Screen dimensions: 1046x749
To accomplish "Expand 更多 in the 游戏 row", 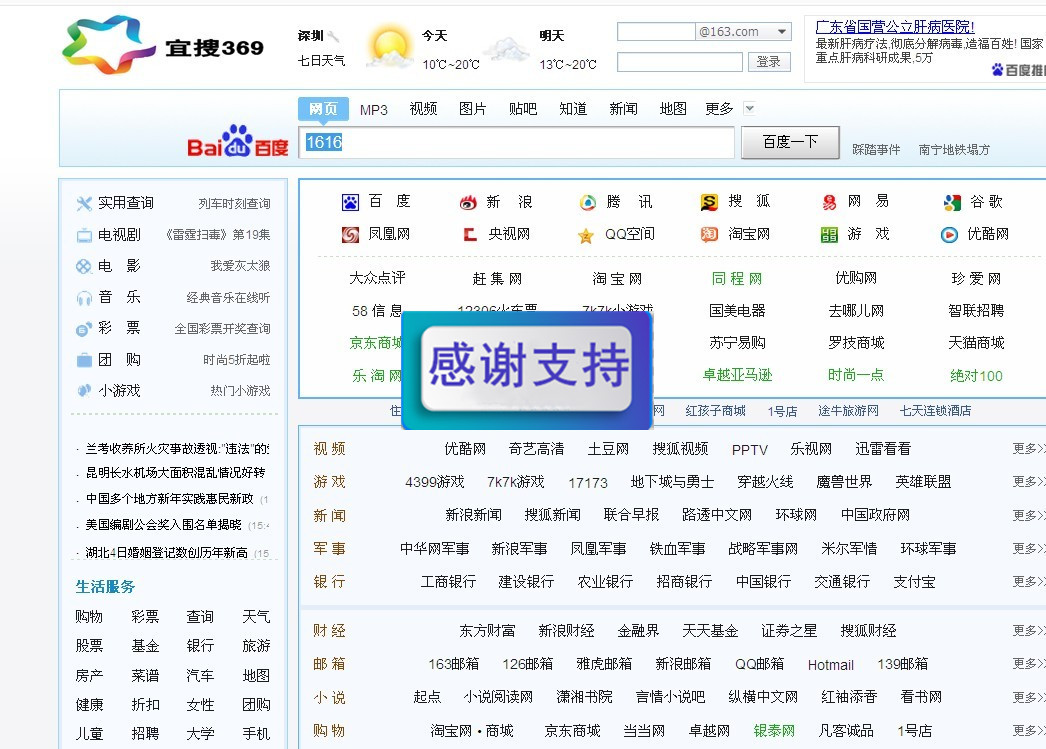I will click(1028, 482).
